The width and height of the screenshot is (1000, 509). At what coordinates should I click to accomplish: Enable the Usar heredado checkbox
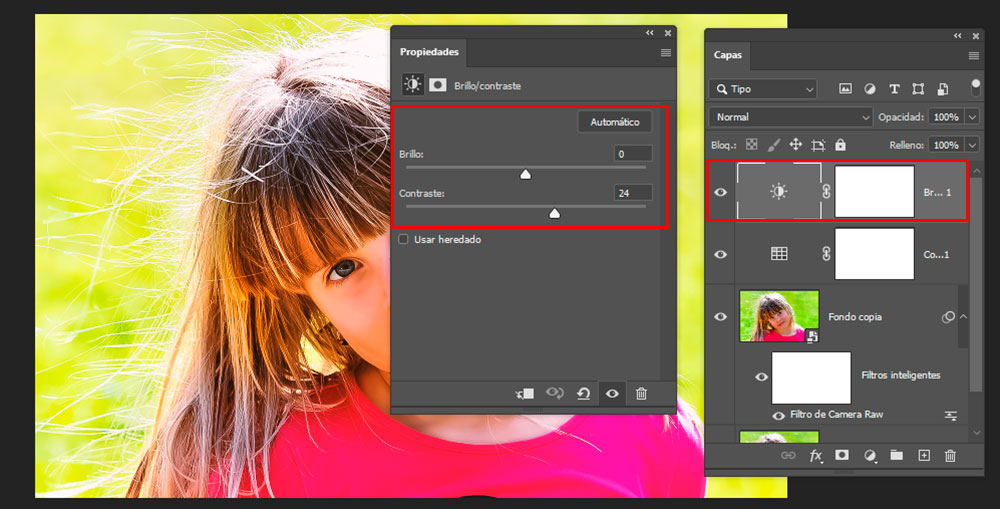(x=403, y=240)
